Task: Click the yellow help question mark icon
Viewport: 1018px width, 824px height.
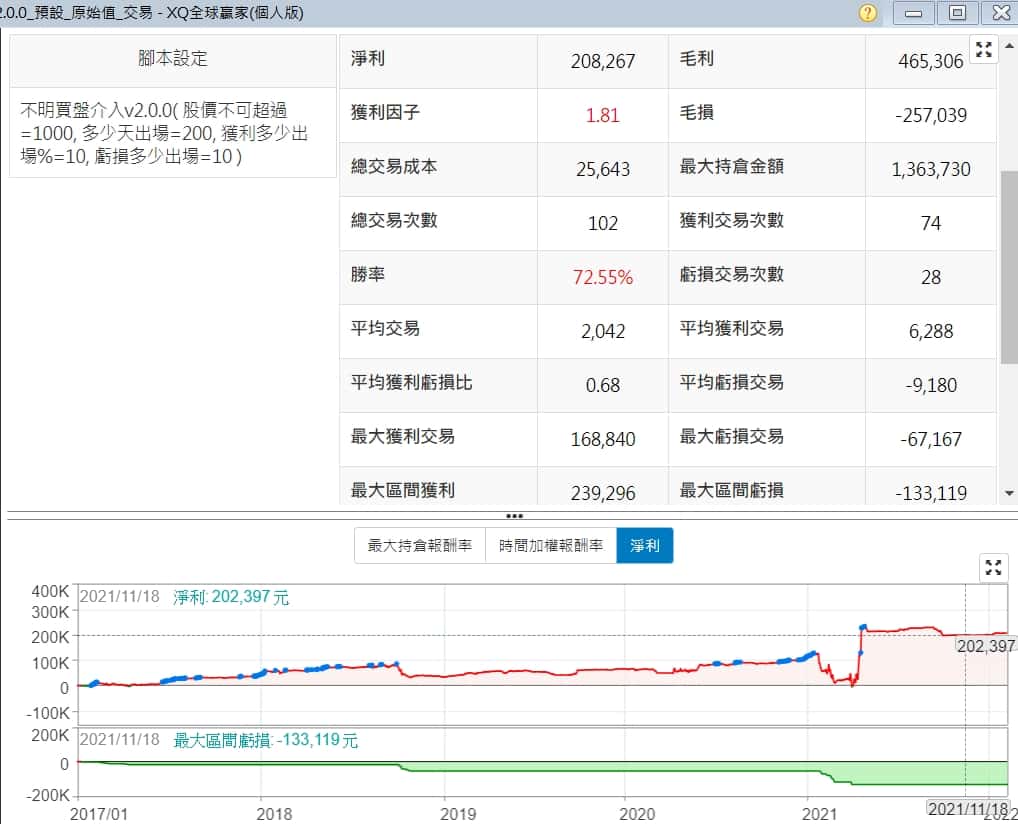Action: pos(867,13)
